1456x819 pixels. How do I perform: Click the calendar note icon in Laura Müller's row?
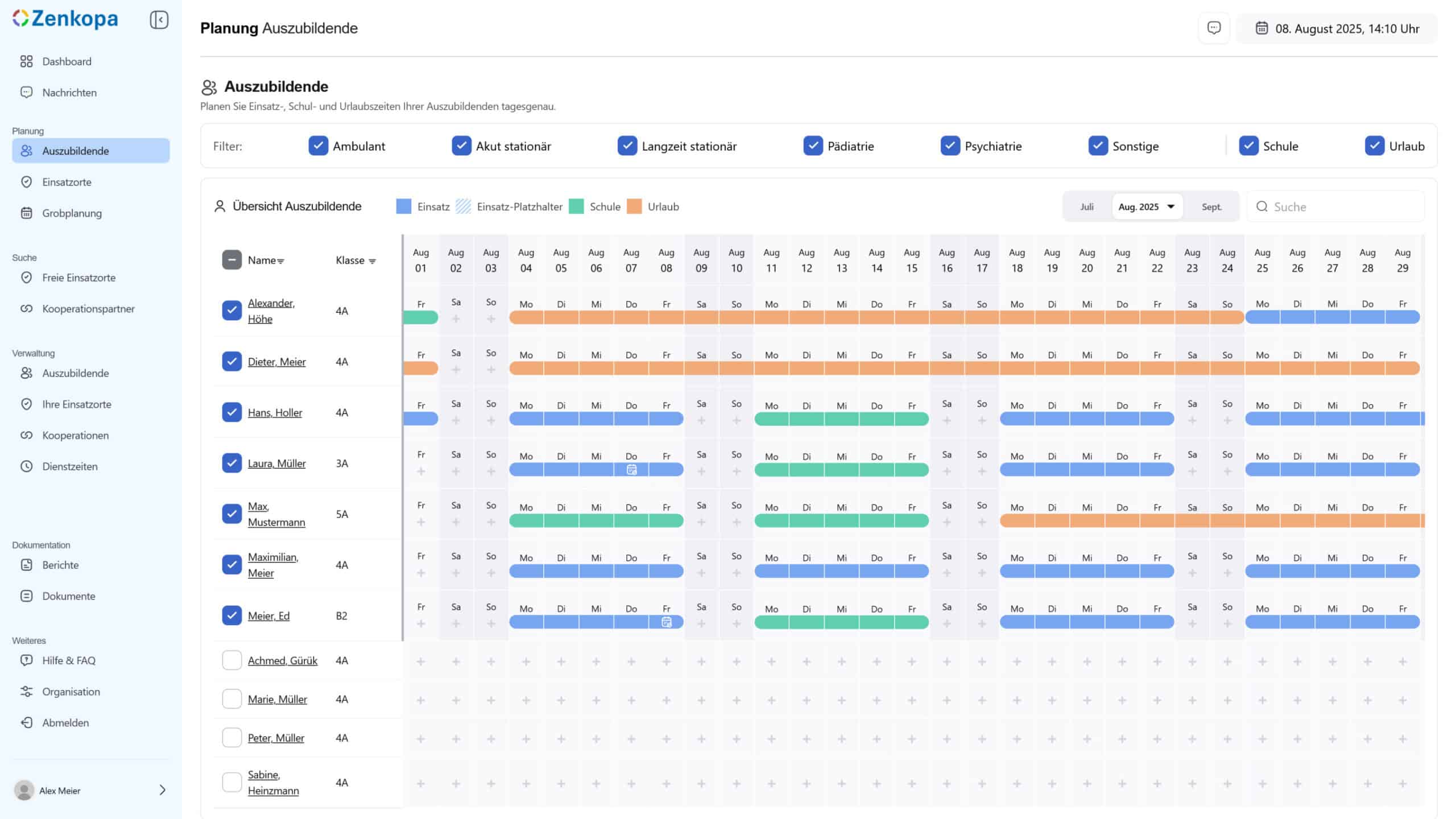point(631,470)
